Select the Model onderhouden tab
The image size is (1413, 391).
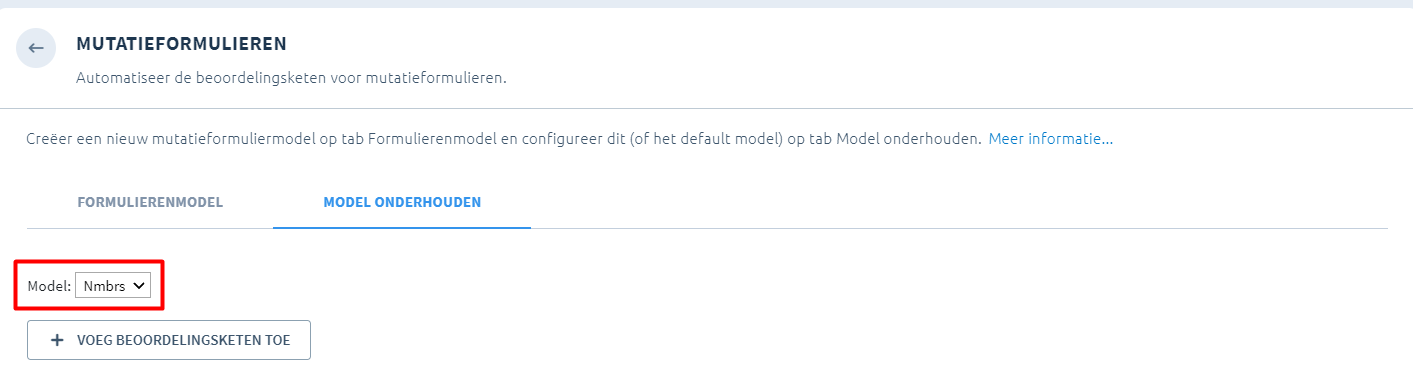[x=402, y=202]
